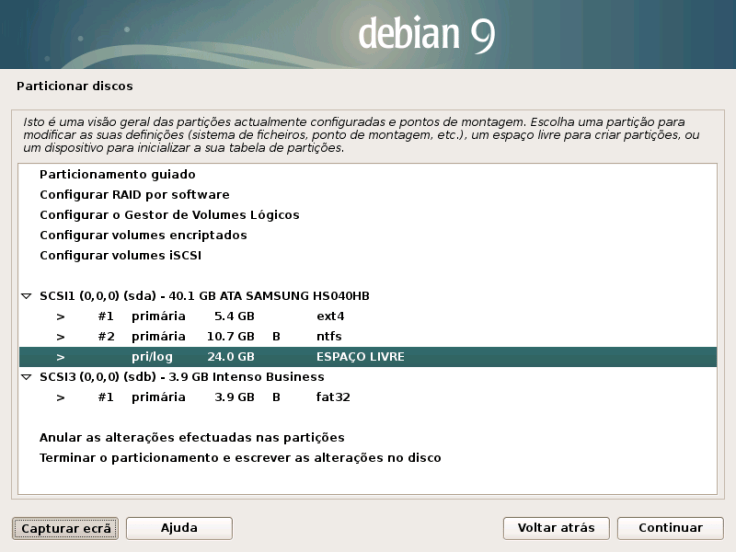Choose Configurar volumes iSCSI
Screen dimensions: 736x552
pyautogui.click(x=120, y=256)
